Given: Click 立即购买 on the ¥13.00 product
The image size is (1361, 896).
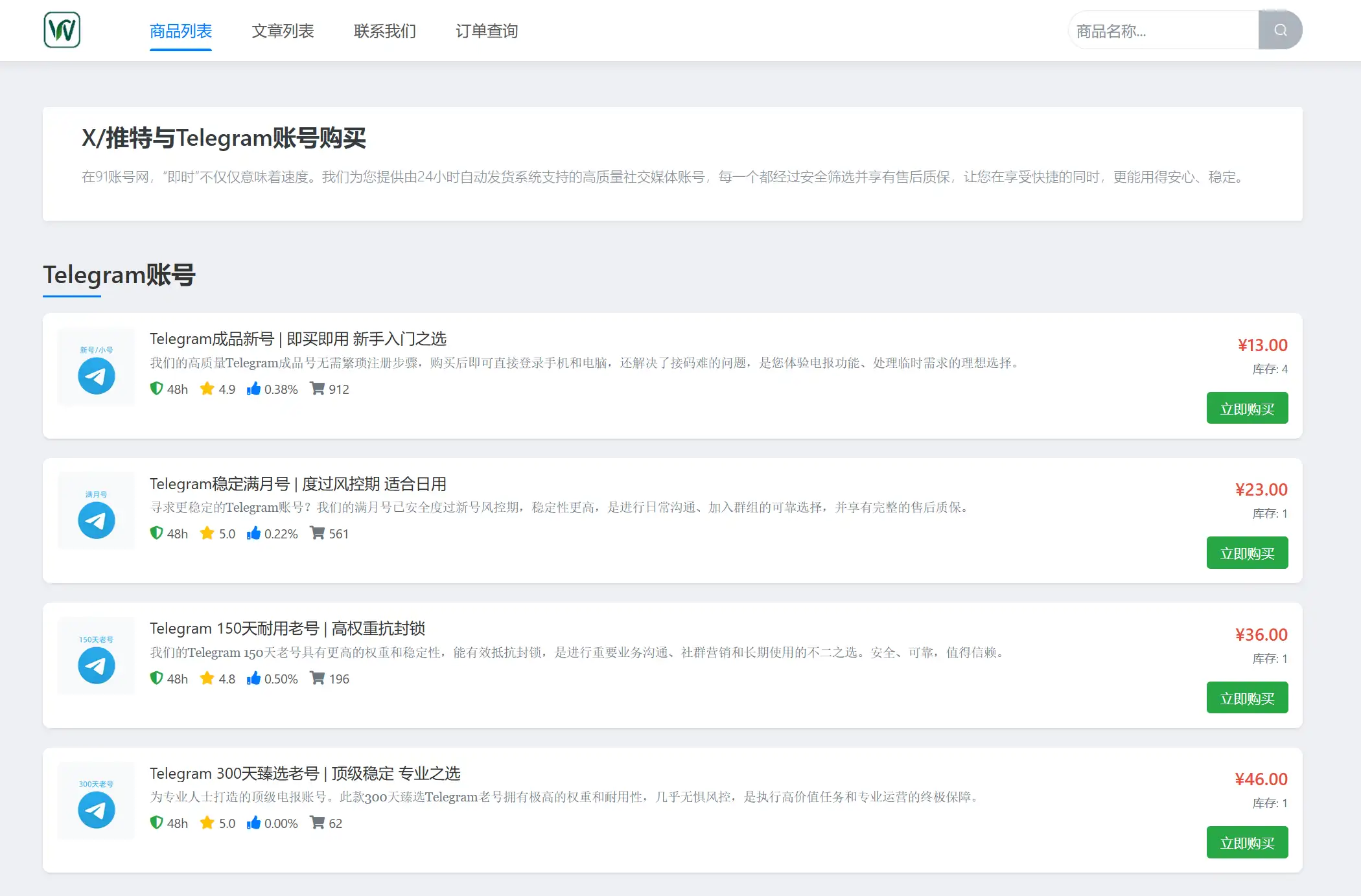Looking at the screenshot, I should point(1246,408).
